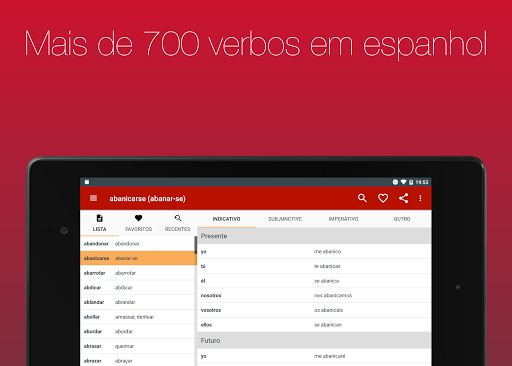Open the abrasar (queimar) entry

(x=138, y=346)
